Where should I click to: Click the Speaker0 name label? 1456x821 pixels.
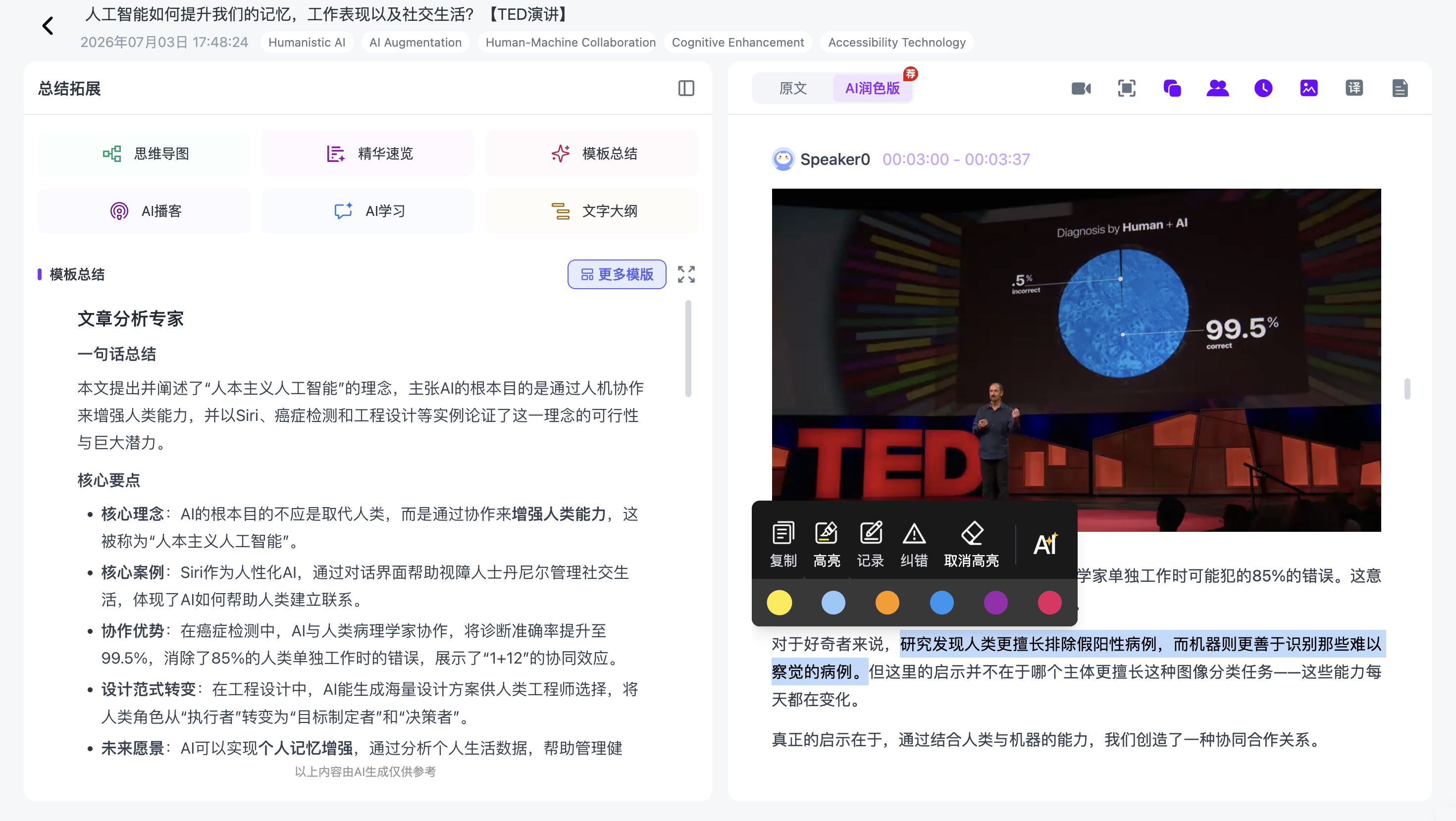pyautogui.click(x=835, y=159)
